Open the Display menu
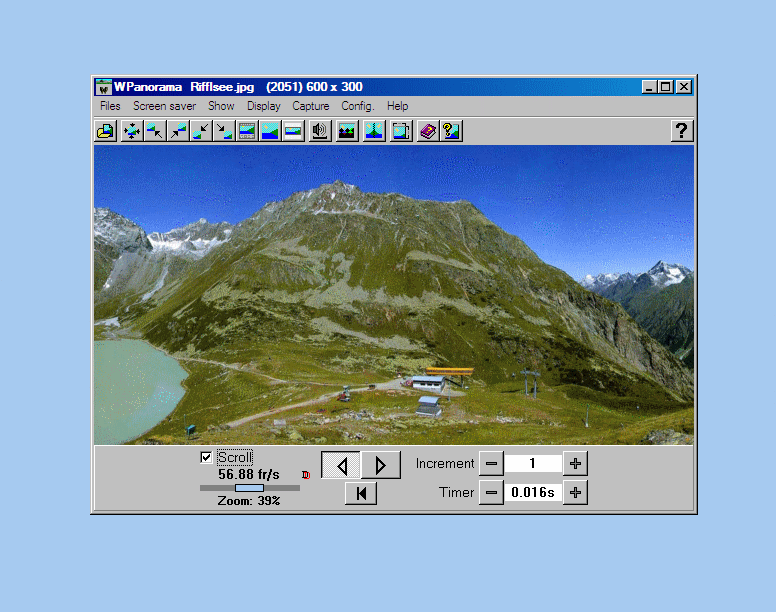The width and height of the screenshot is (776, 612). coord(264,106)
